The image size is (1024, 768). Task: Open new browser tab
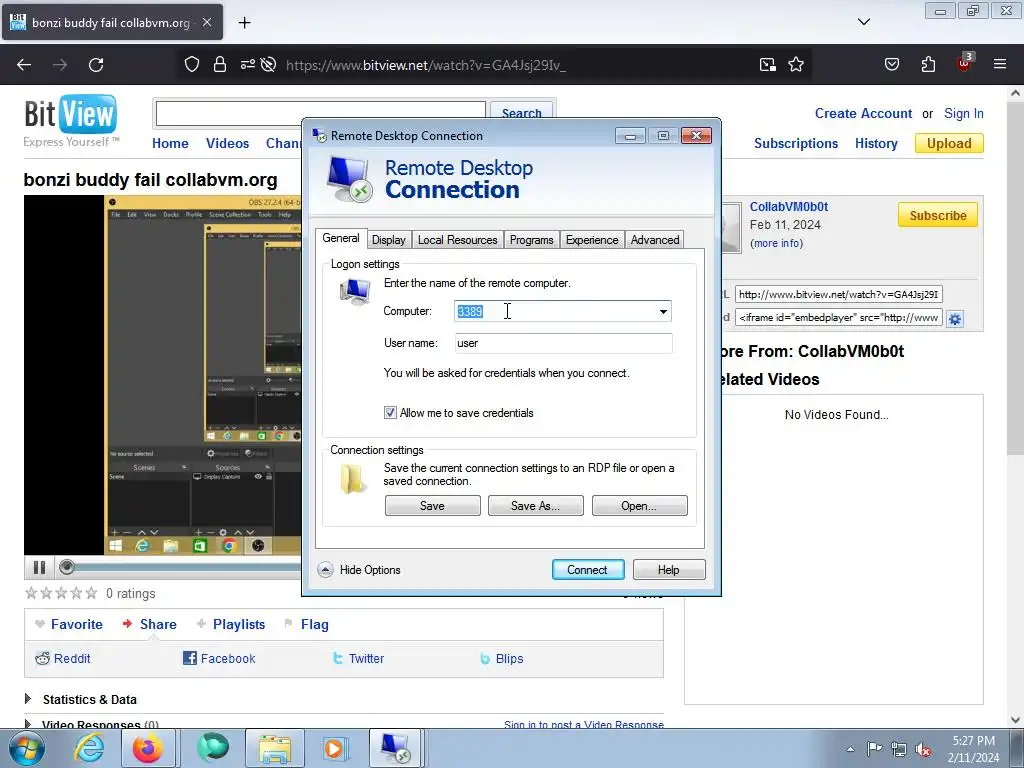pyautogui.click(x=244, y=23)
